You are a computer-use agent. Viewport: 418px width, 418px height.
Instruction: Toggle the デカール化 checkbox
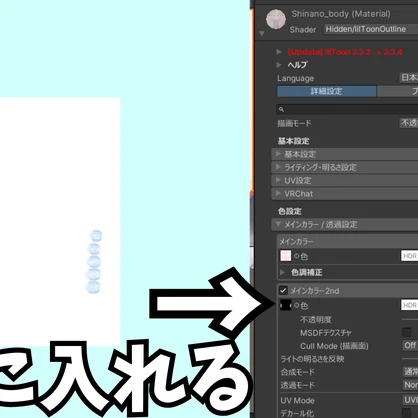(x=406, y=413)
